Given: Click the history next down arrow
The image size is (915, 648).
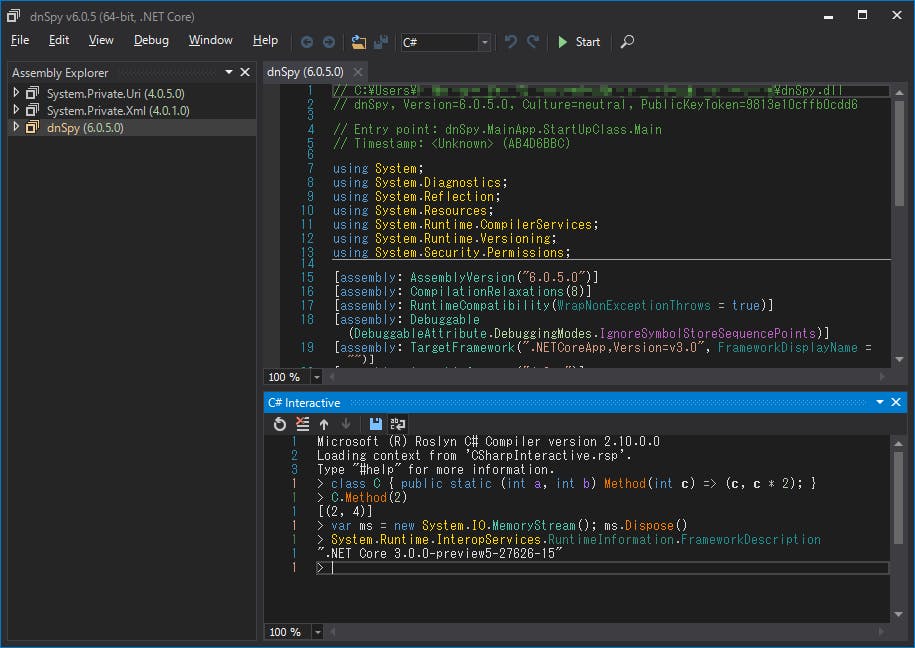Looking at the screenshot, I should click(x=345, y=424).
